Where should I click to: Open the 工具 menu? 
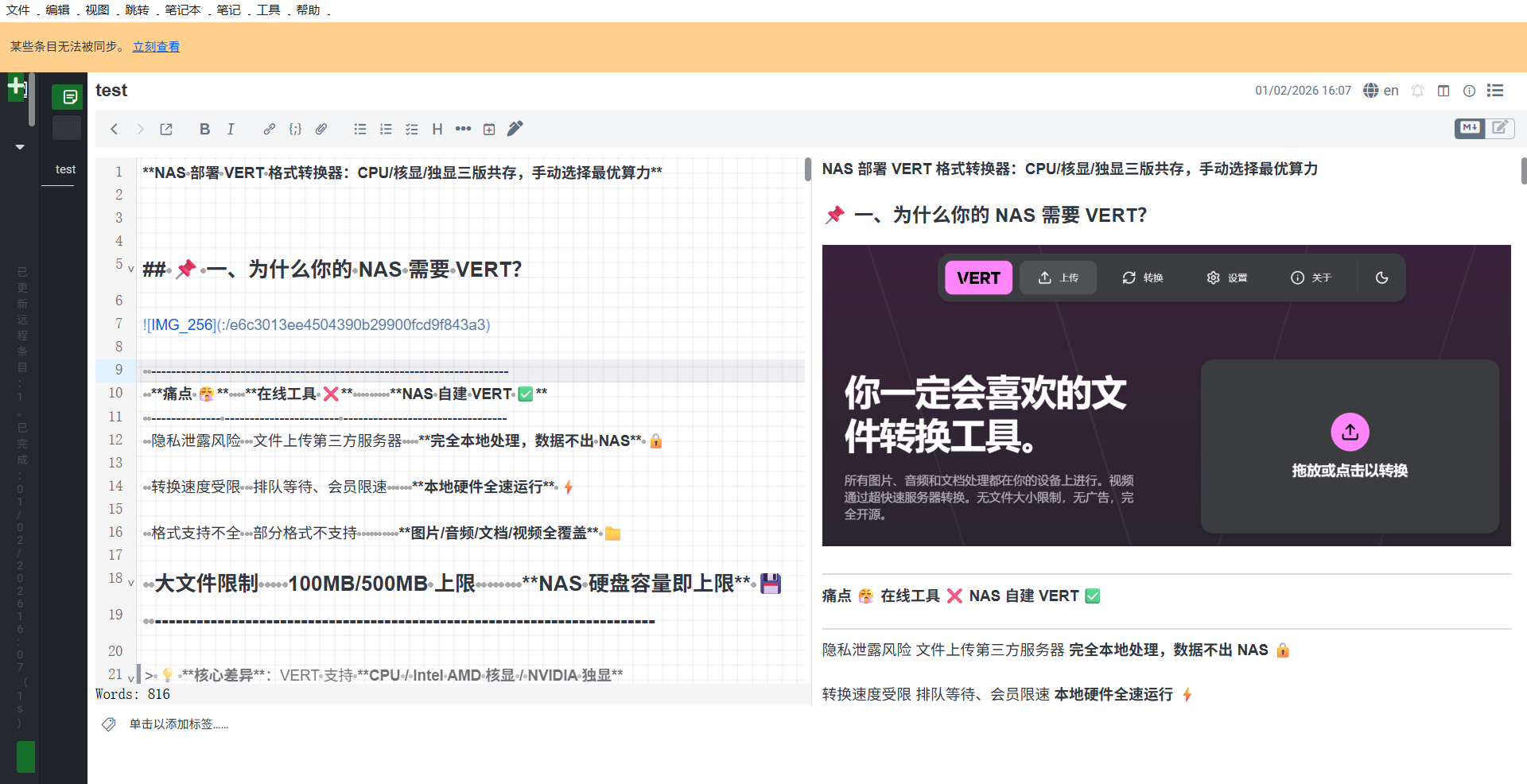(269, 10)
